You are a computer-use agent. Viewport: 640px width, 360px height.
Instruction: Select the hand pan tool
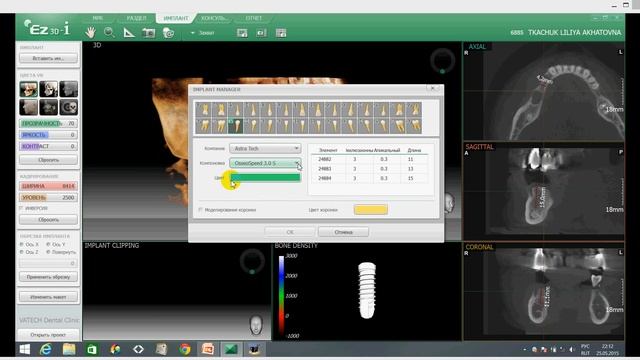pyautogui.click(x=90, y=32)
